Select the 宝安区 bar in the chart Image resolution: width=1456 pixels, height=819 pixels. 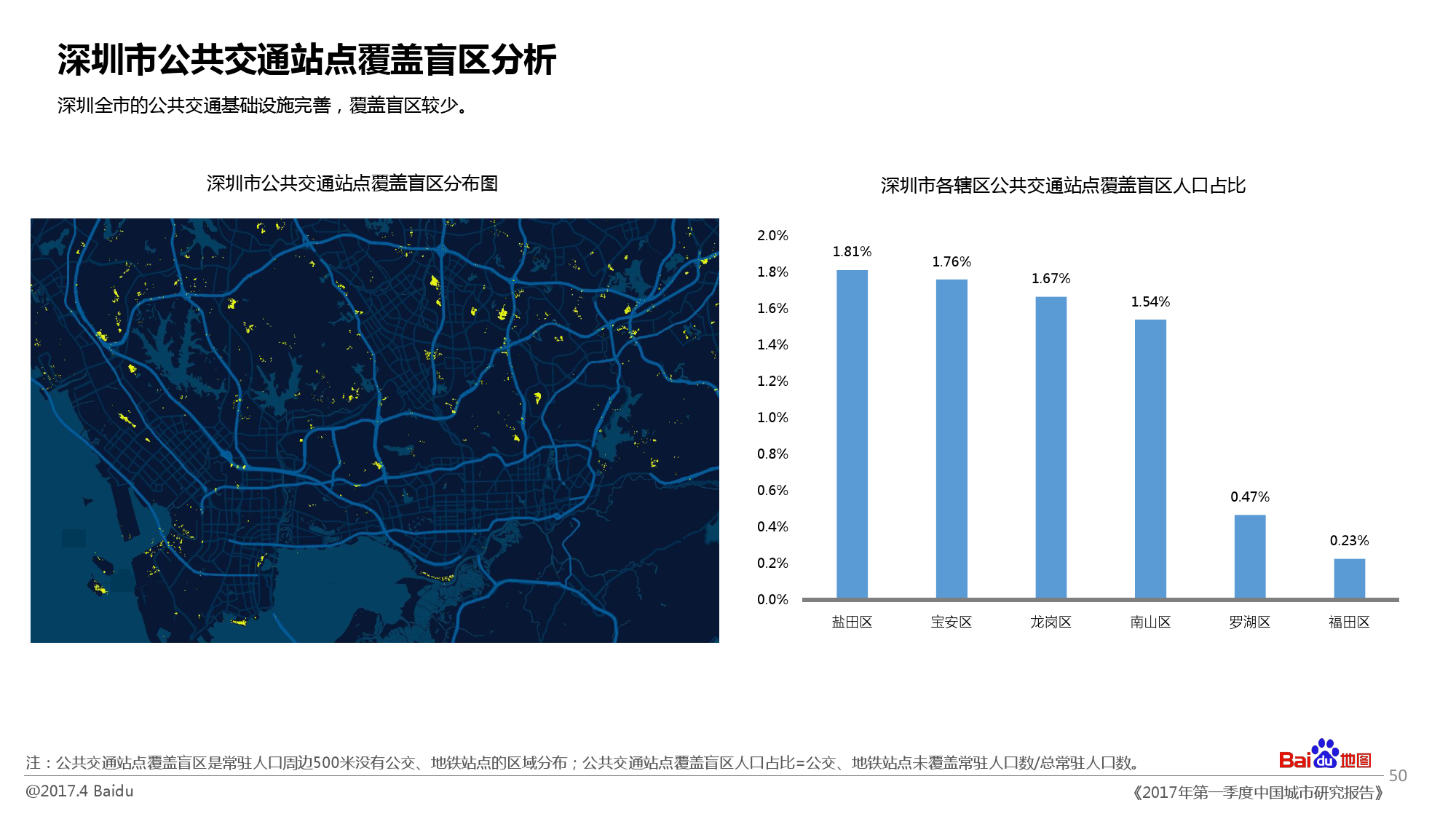coord(951,439)
